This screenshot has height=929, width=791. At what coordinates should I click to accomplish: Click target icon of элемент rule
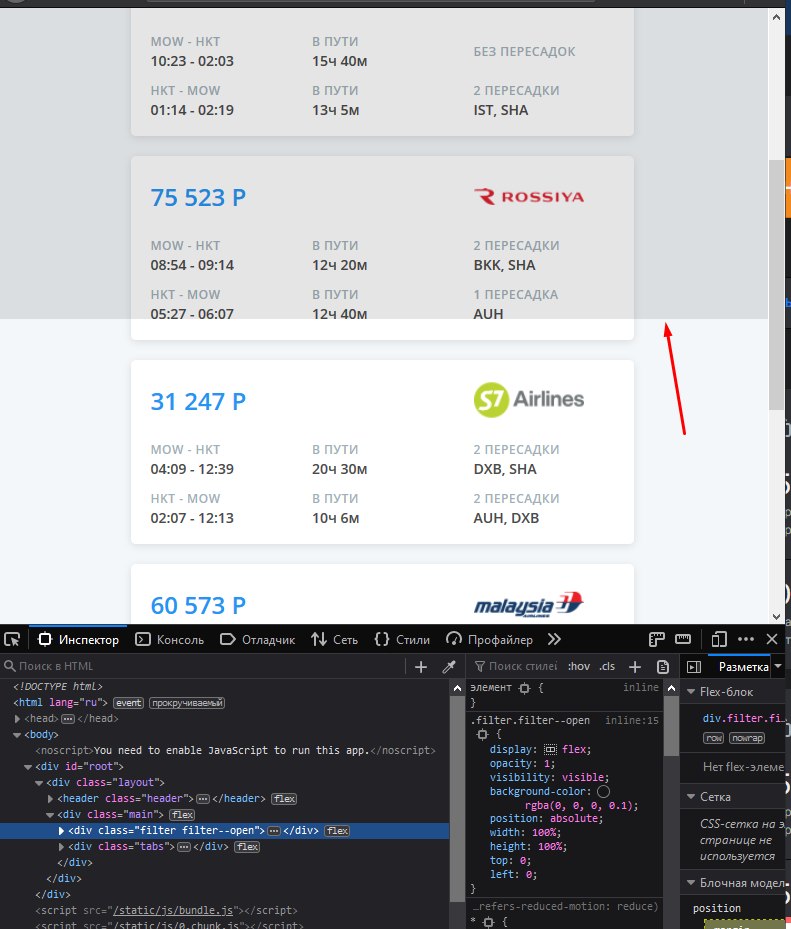524,688
